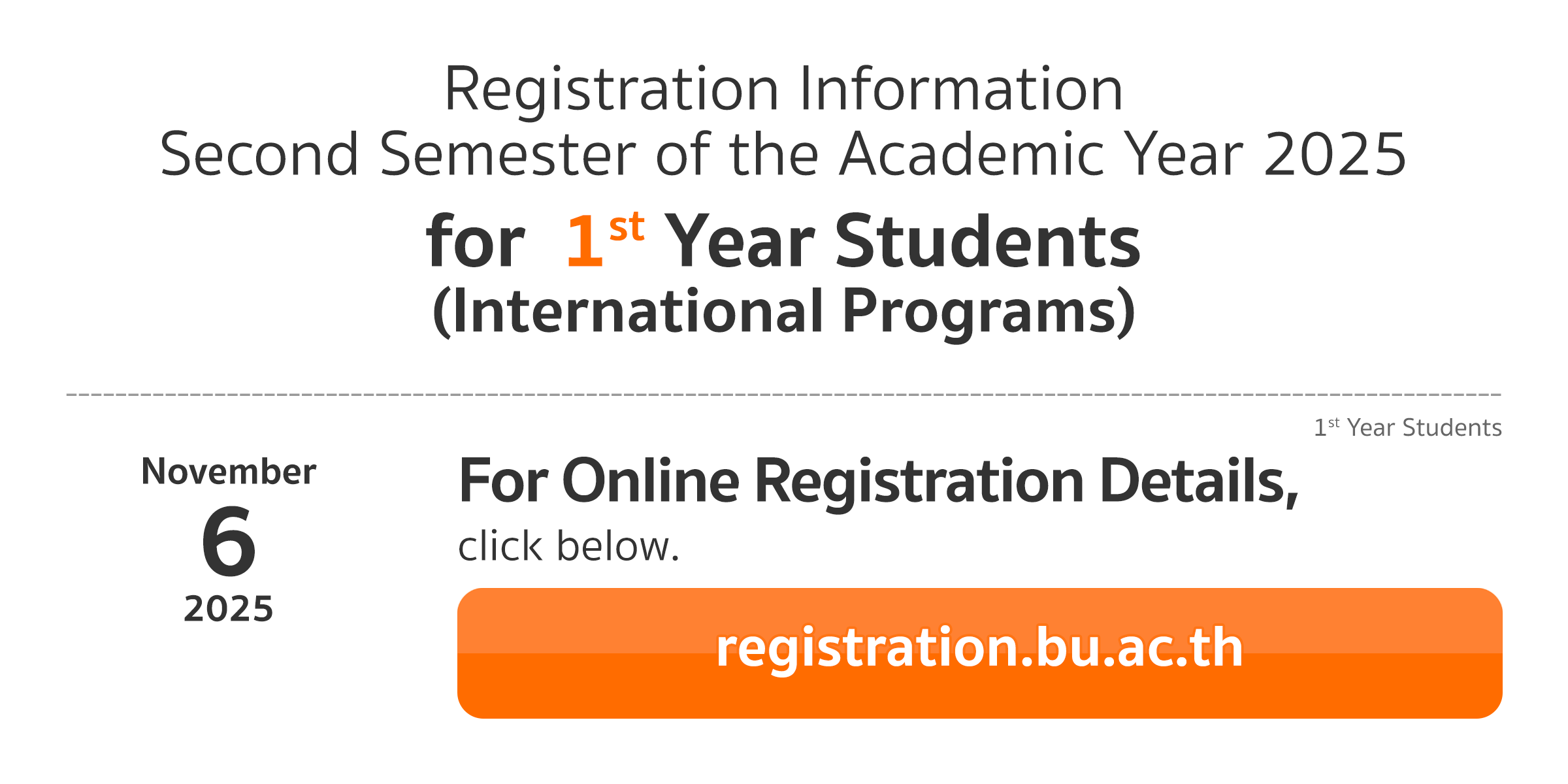Click the "For Online Registration Details," heading
This screenshot has width=1568, height=784.
click(878, 482)
